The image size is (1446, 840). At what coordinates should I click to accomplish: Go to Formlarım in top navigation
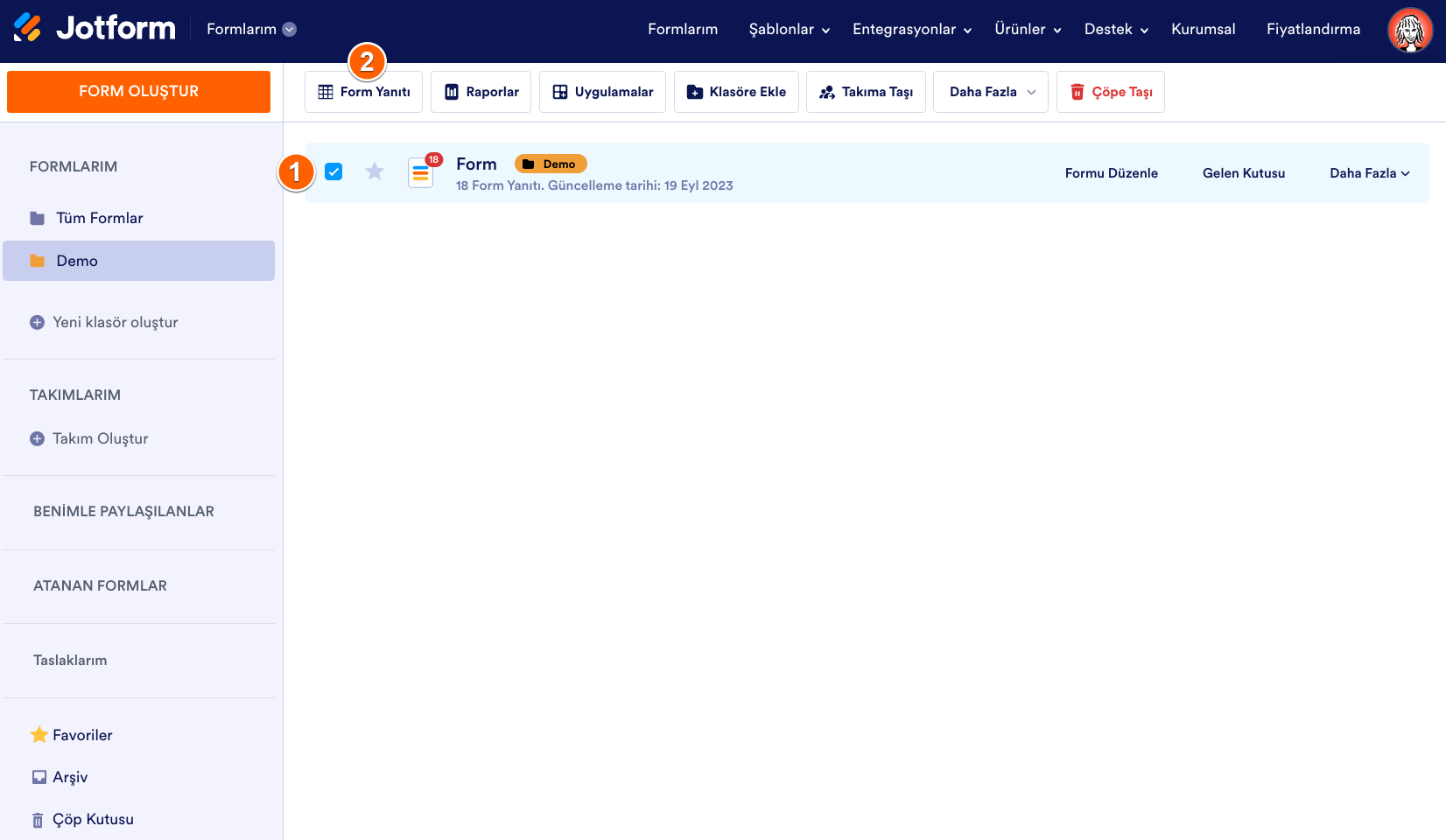pyautogui.click(x=683, y=29)
